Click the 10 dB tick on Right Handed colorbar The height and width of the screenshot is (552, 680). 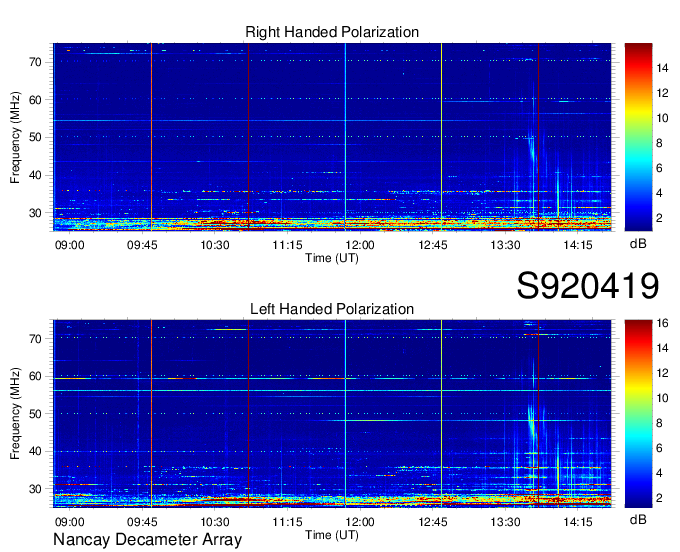(x=662, y=118)
